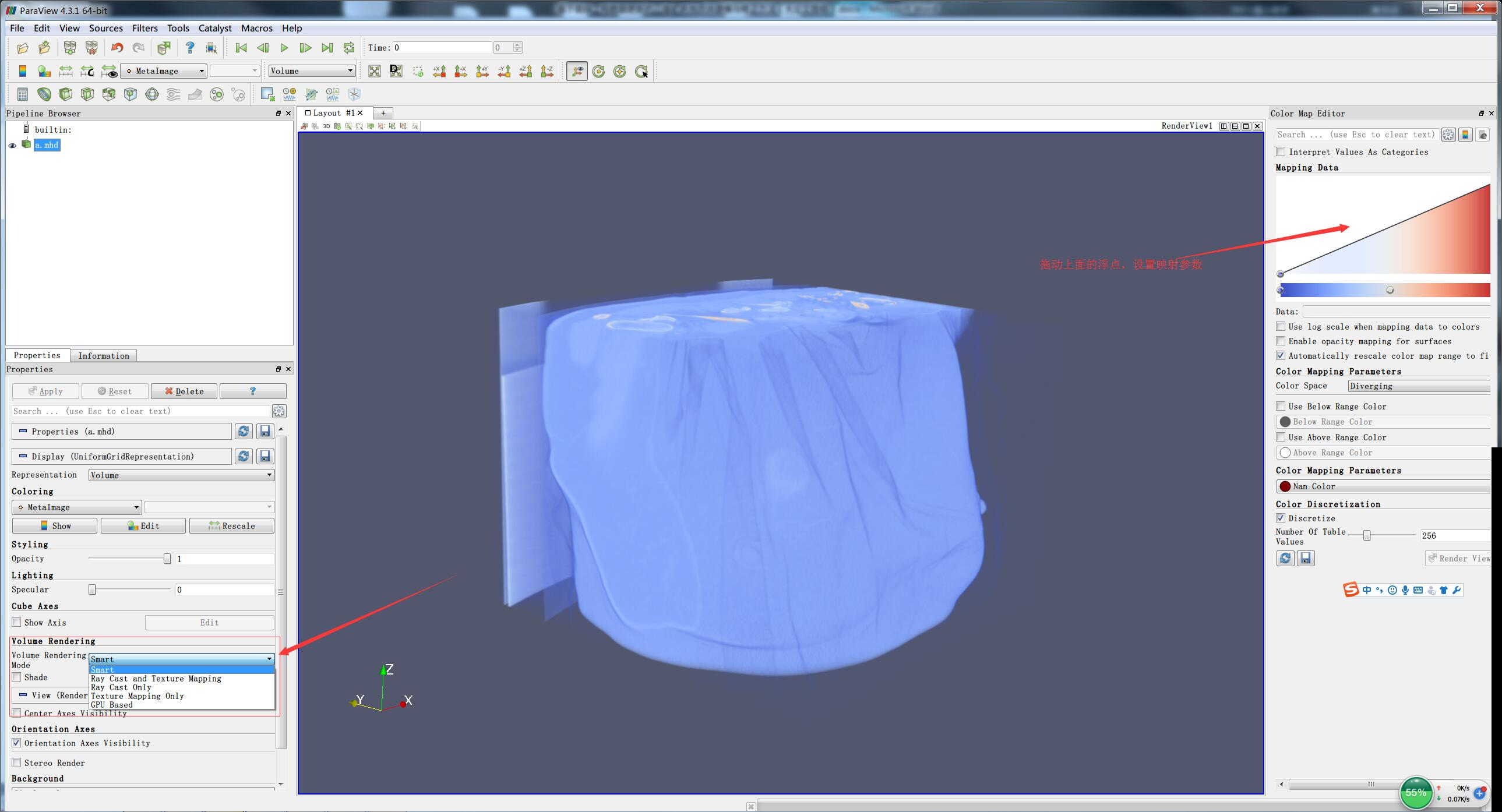
Task: Switch to the Information tab
Action: pyautogui.click(x=103, y=355)
